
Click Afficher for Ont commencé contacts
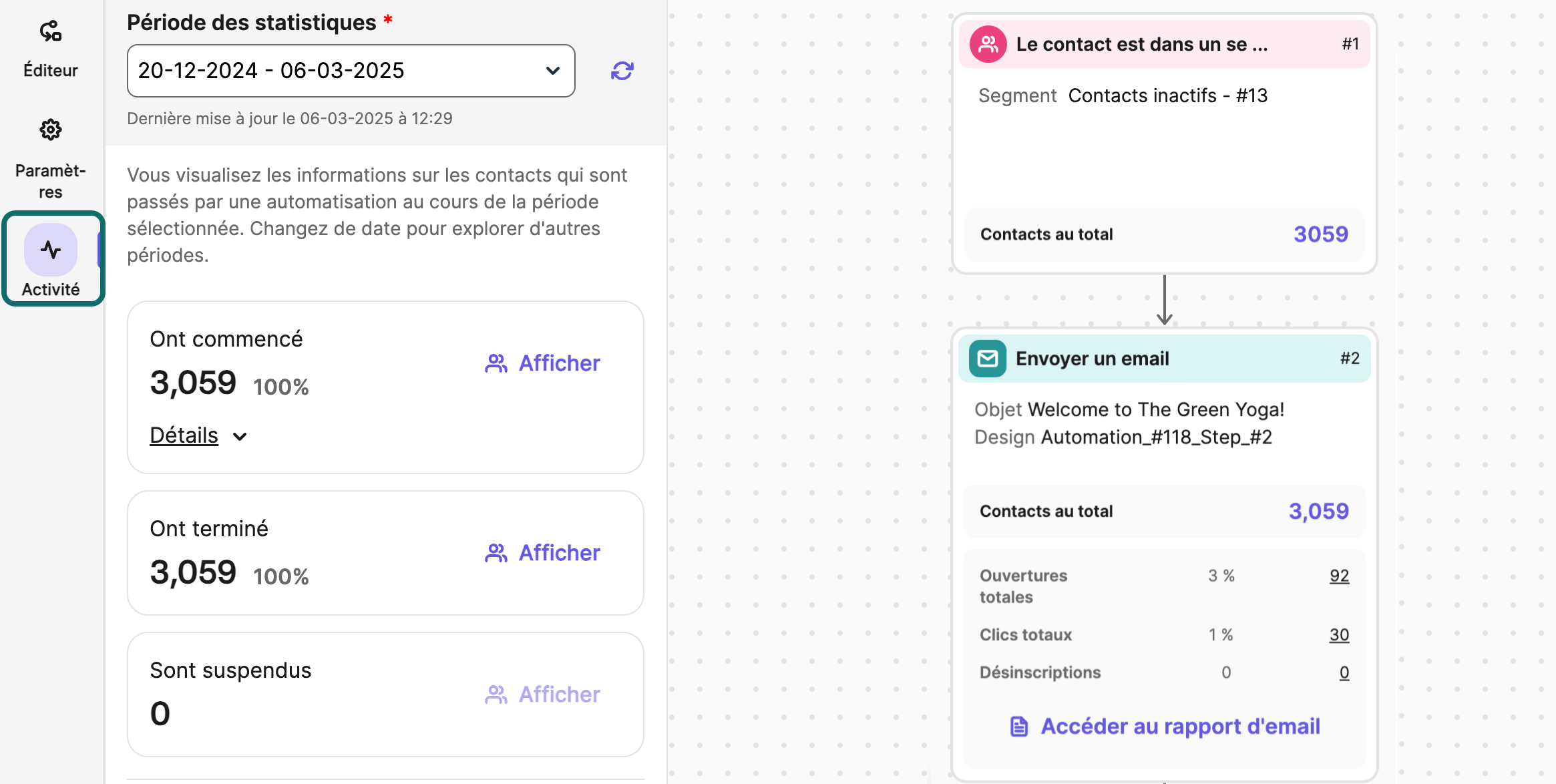click(542, 363)
